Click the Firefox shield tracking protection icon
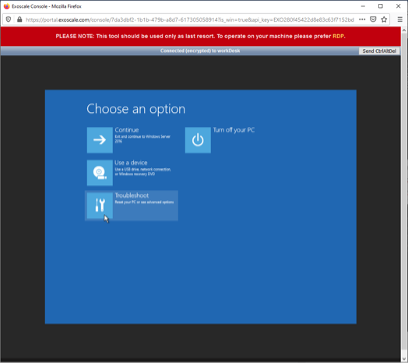This screenshot has width=408, height=364. pos(9,19)
